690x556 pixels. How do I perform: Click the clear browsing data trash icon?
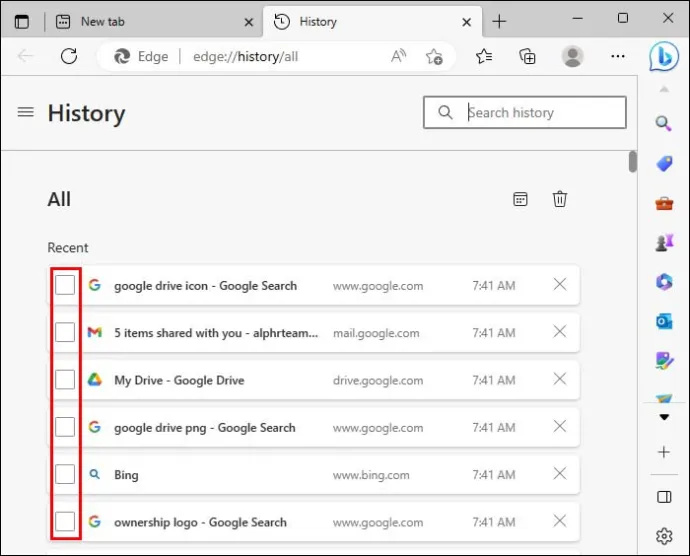[560, 199]
